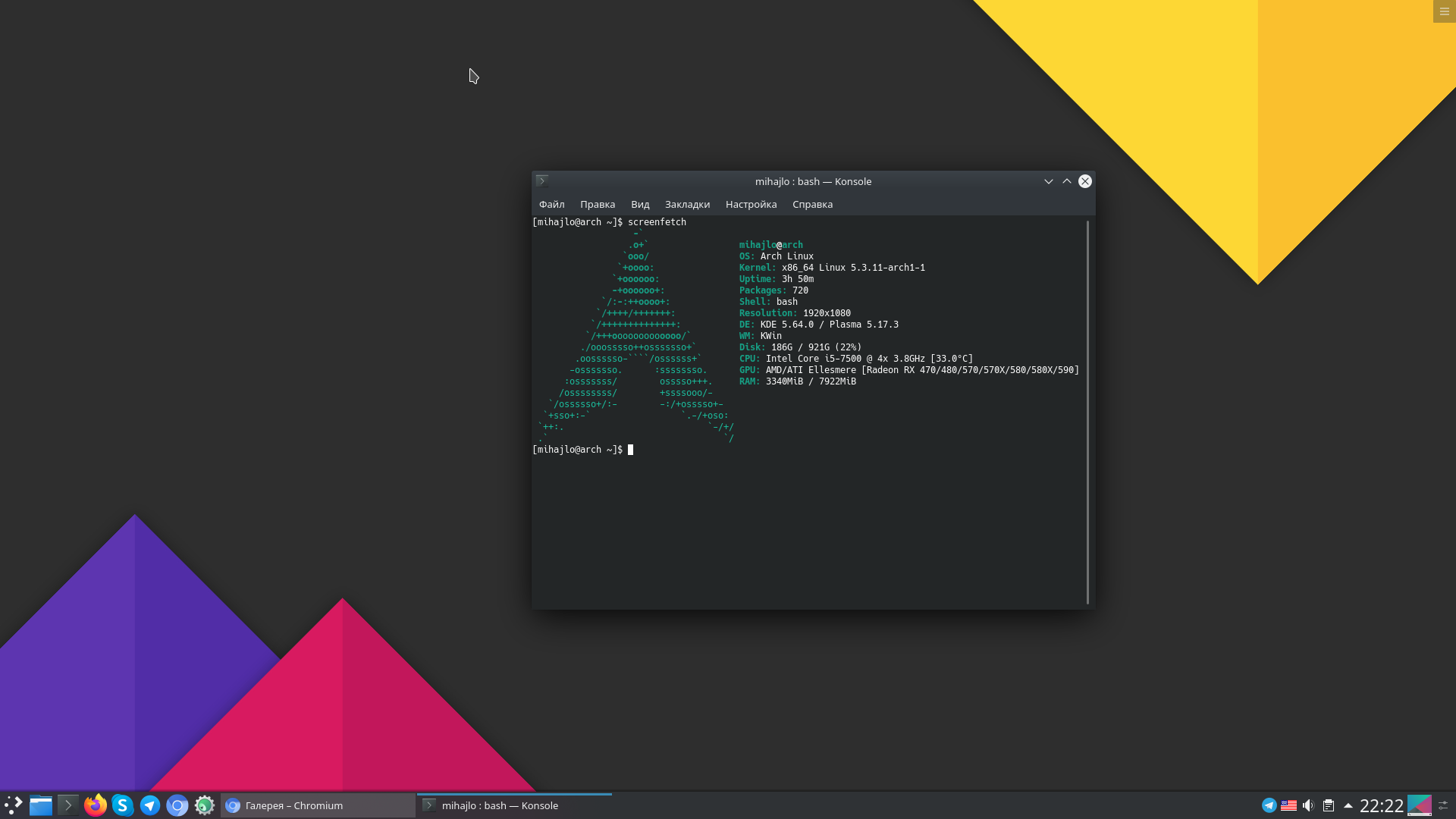
Task: Click the 'DE: KDE 5.64.0 / Plasma 5.17.3' line
Action: (x=819, y=325)
